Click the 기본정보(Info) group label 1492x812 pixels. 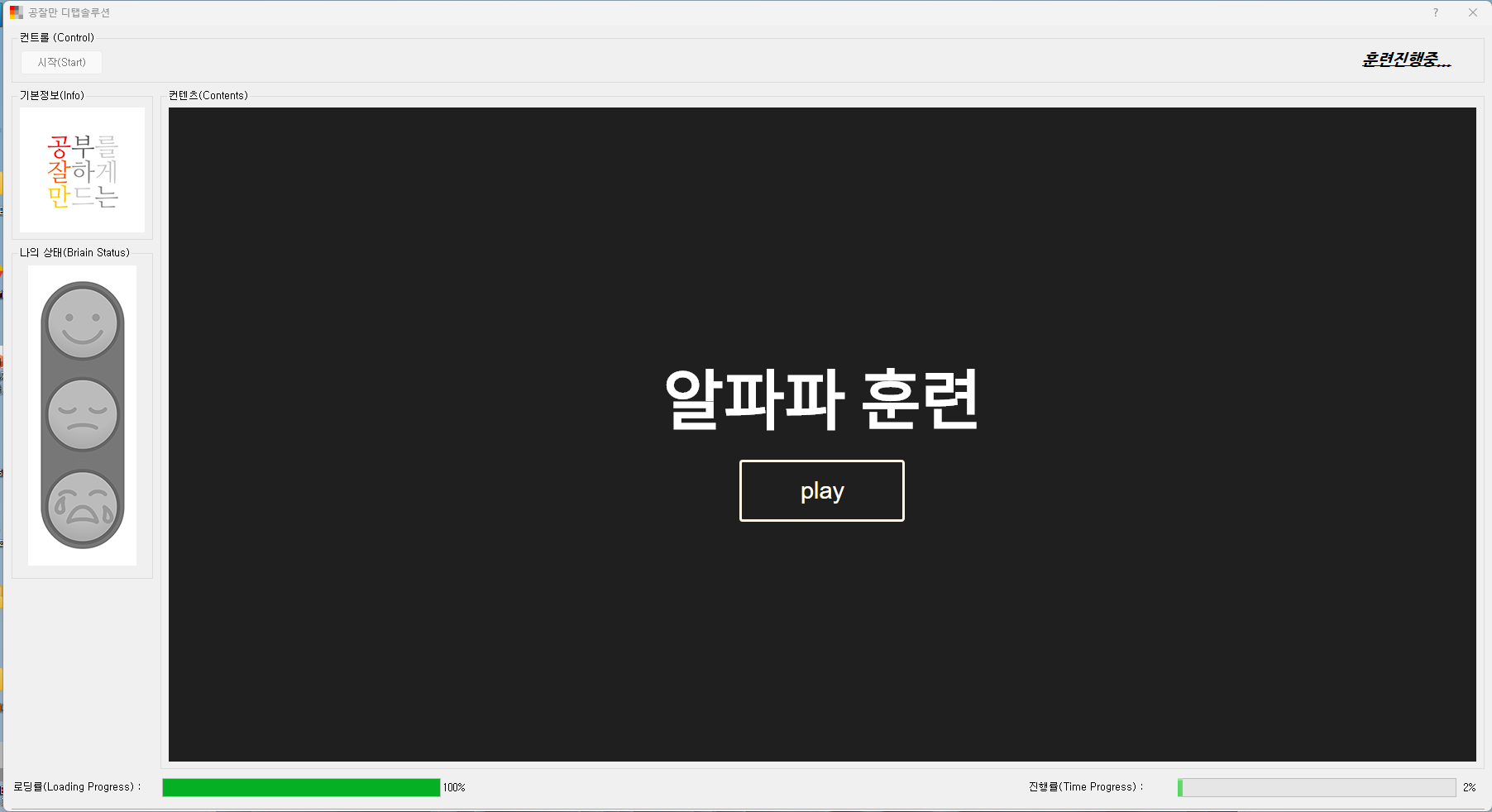point(52,95)
